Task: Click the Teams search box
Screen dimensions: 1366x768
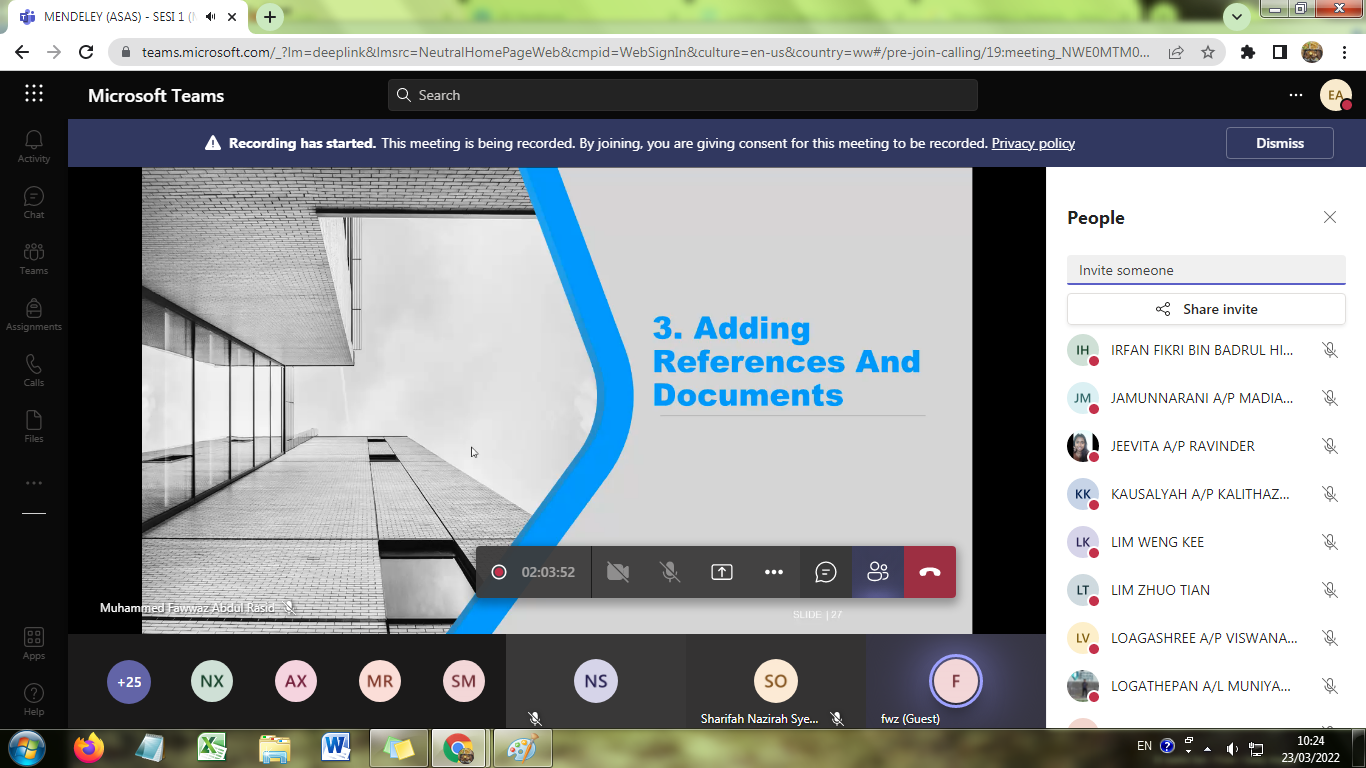Action: (683, 95)
